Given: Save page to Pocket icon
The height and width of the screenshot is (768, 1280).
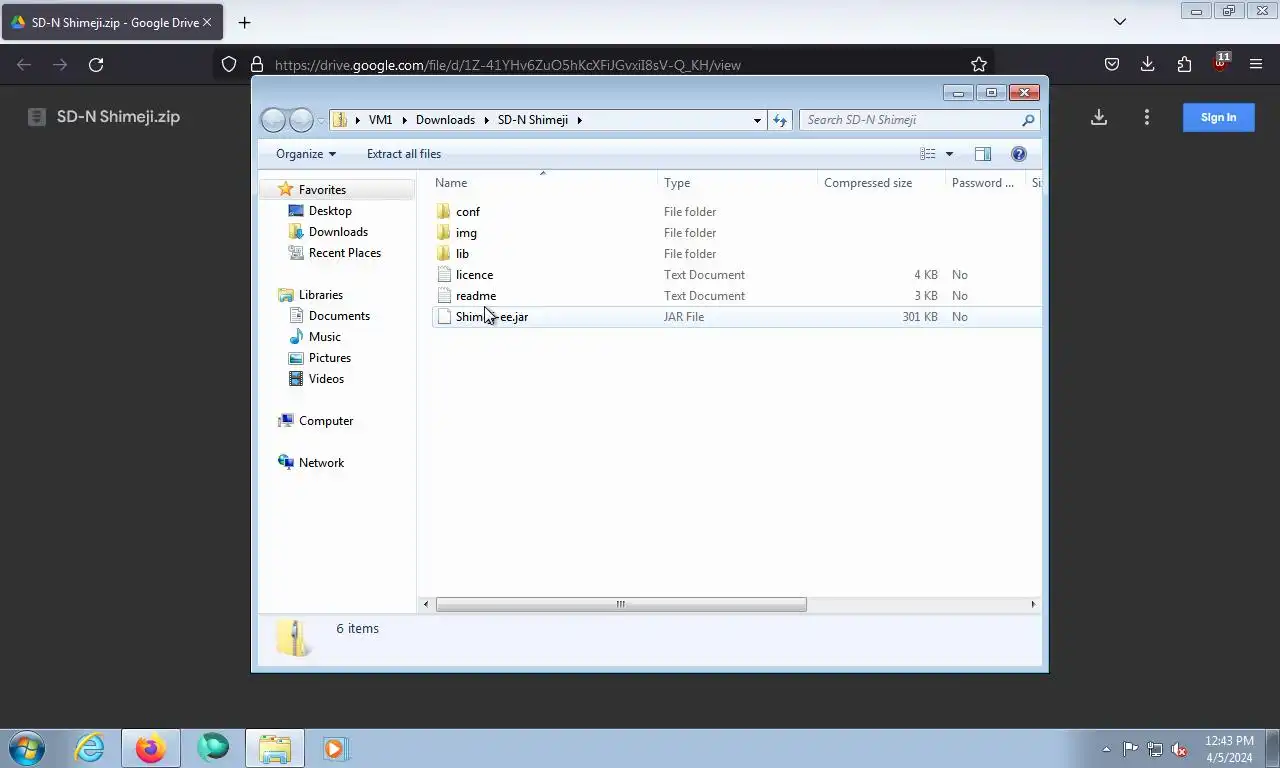Looking at the screenshot, I should (1112, 65).
